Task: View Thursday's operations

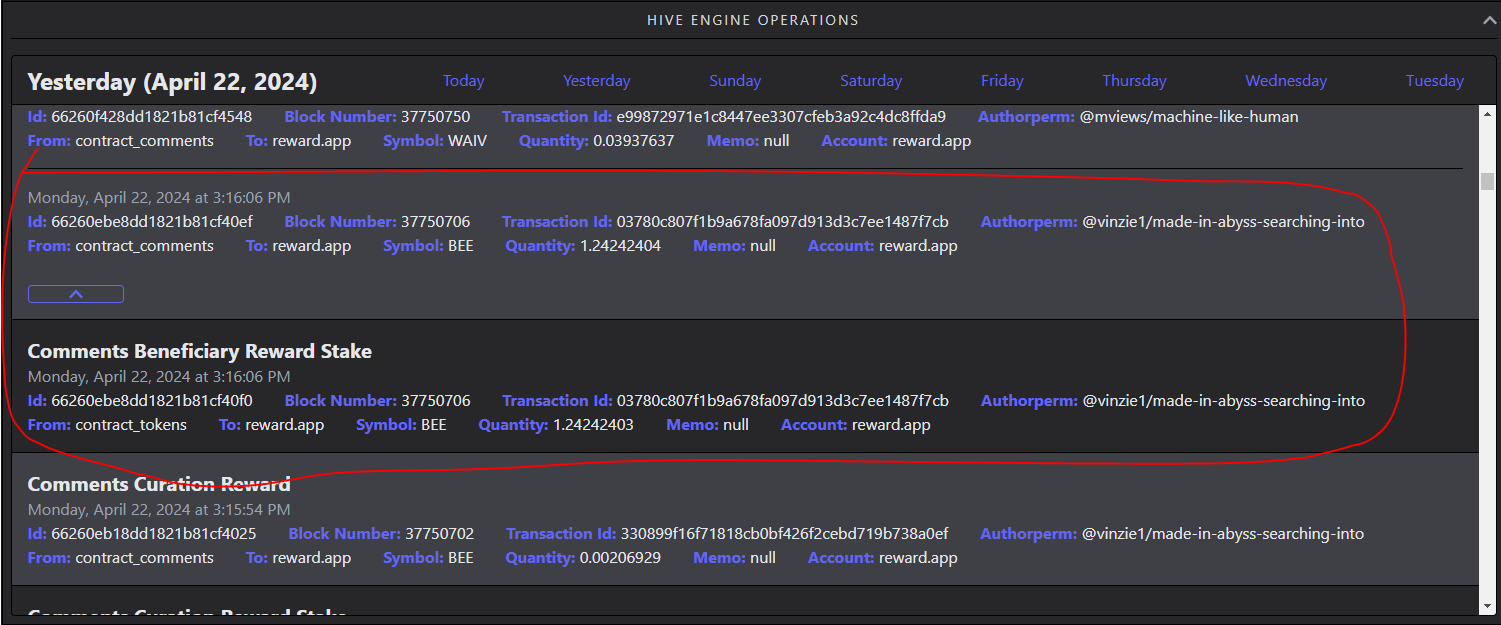Action: coord(1134,81)
